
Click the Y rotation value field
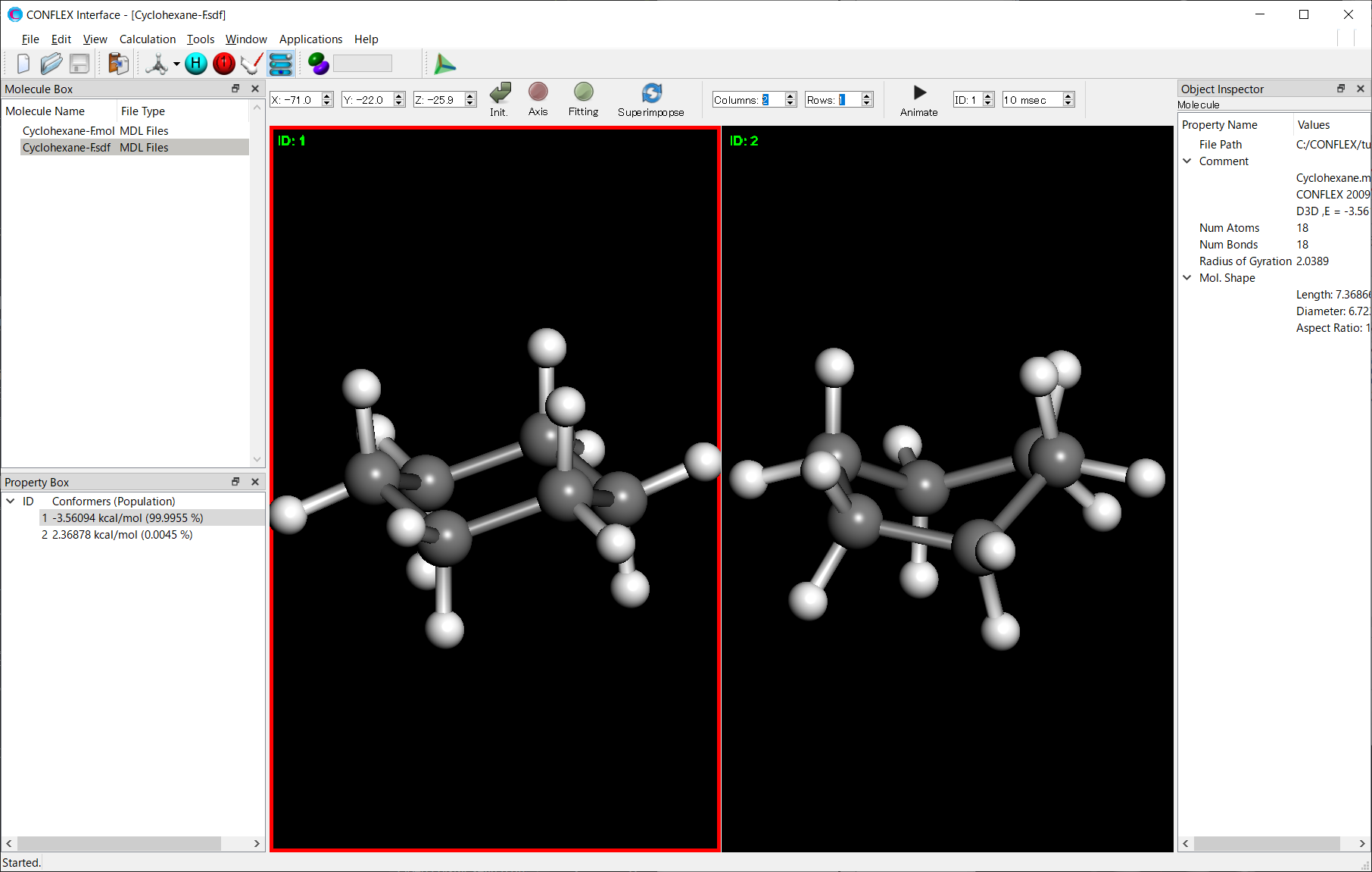tap(367, 100)
